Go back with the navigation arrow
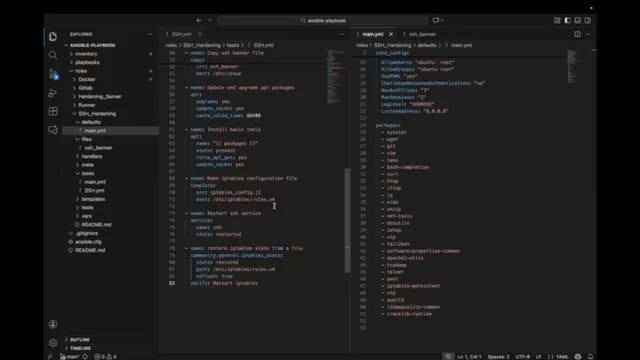The height and width of the screenshot is (360, 640). pos(199,20)
